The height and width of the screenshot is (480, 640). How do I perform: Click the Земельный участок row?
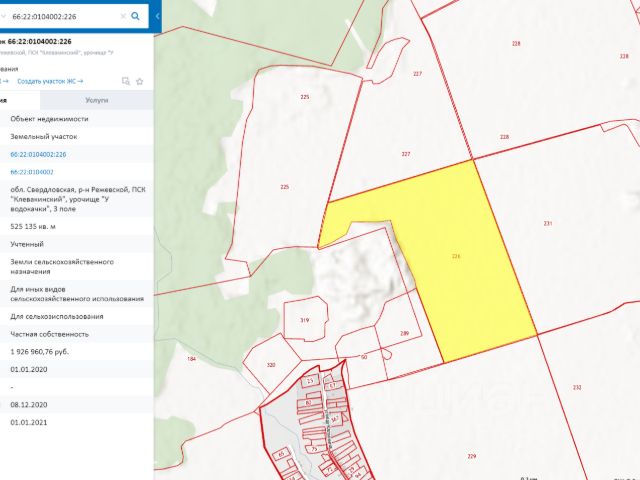(x=44, y=136)
